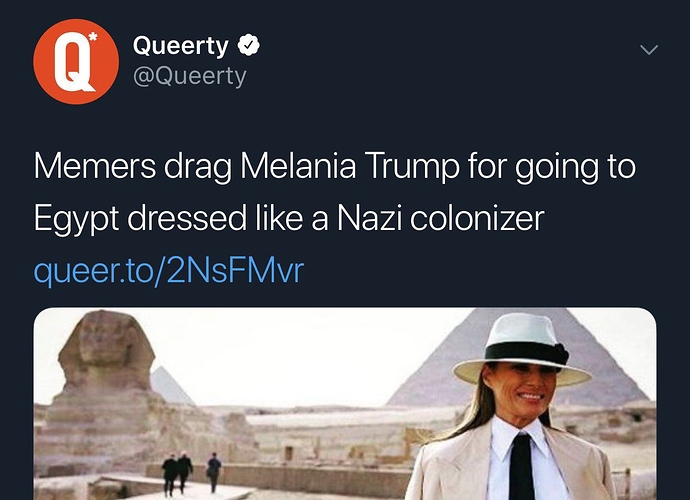690x500 pixels.
Task: Click the word "Egypt" in the tweet
Action: coord(77,219)
